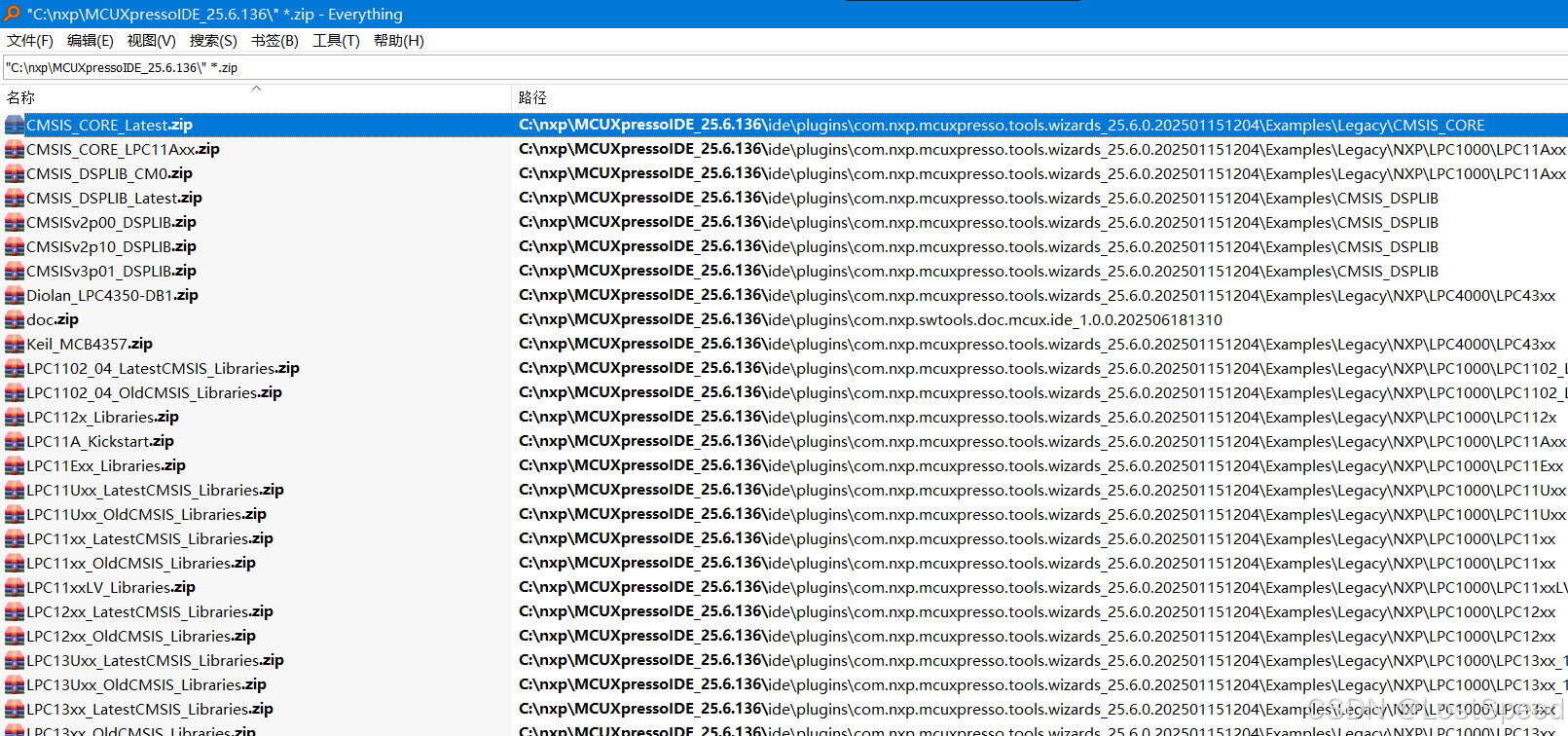
Task: Select the file name LPC112x_Libraries.zip
Action: tap(102, 418)
